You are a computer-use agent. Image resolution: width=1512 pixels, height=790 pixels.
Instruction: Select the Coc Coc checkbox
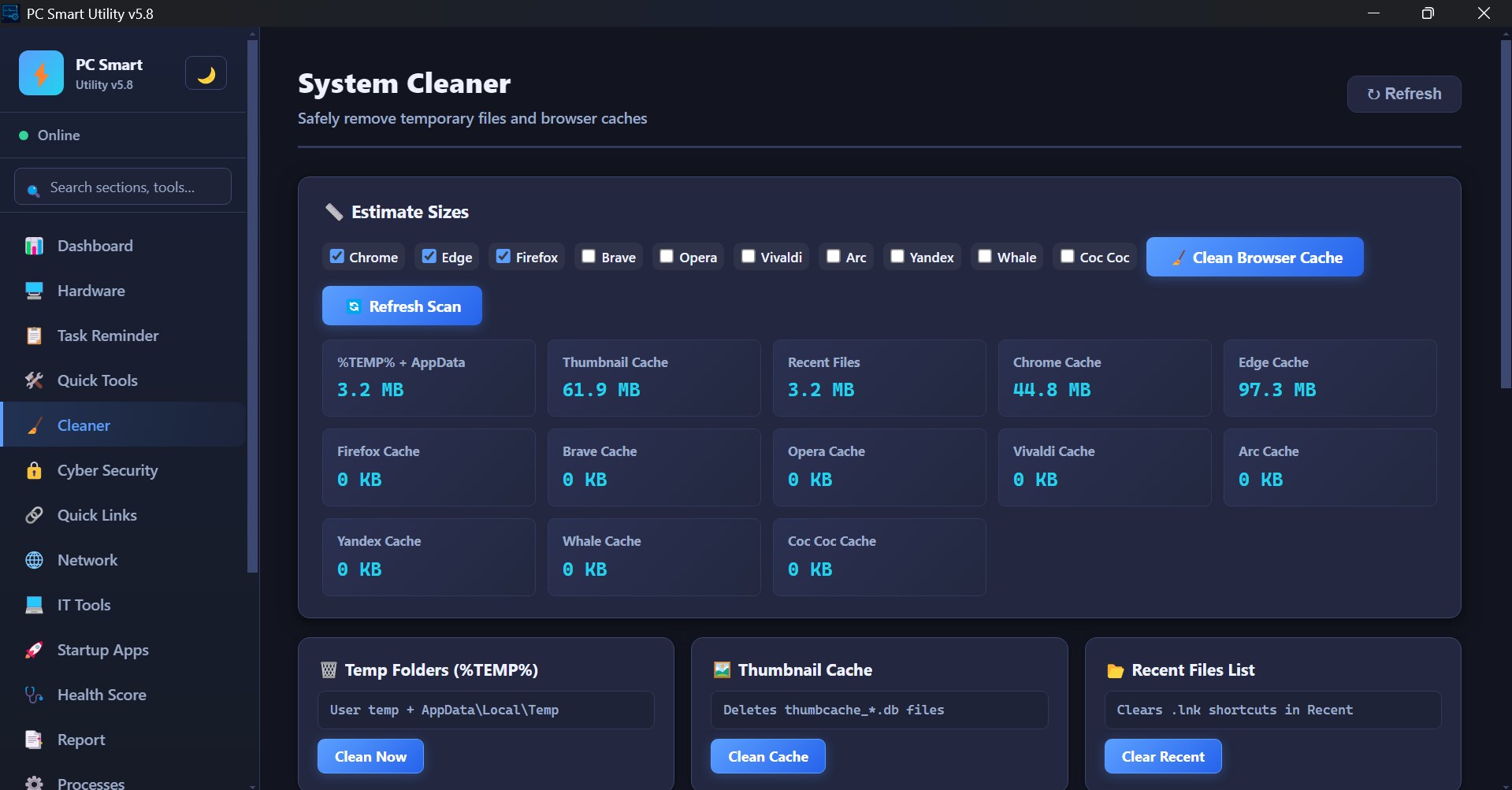pos(1068,256)
